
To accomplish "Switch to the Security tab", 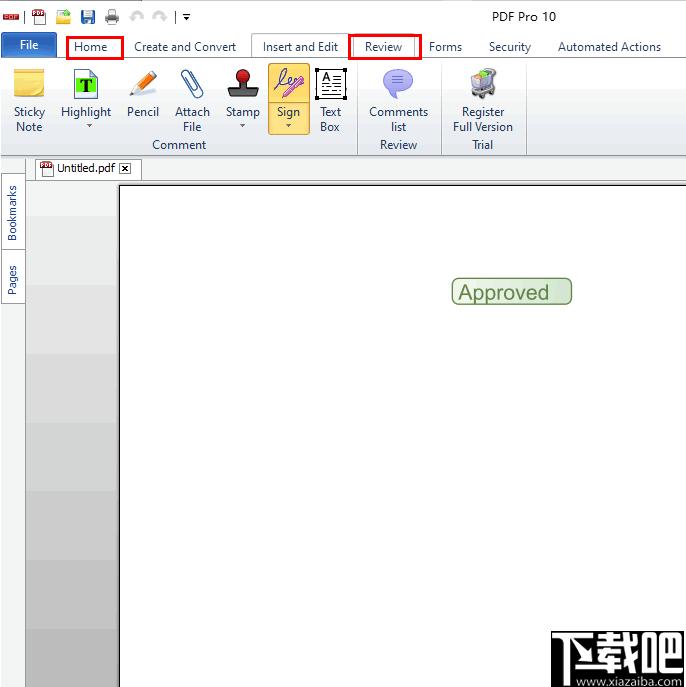I will (x=510, y=47).
